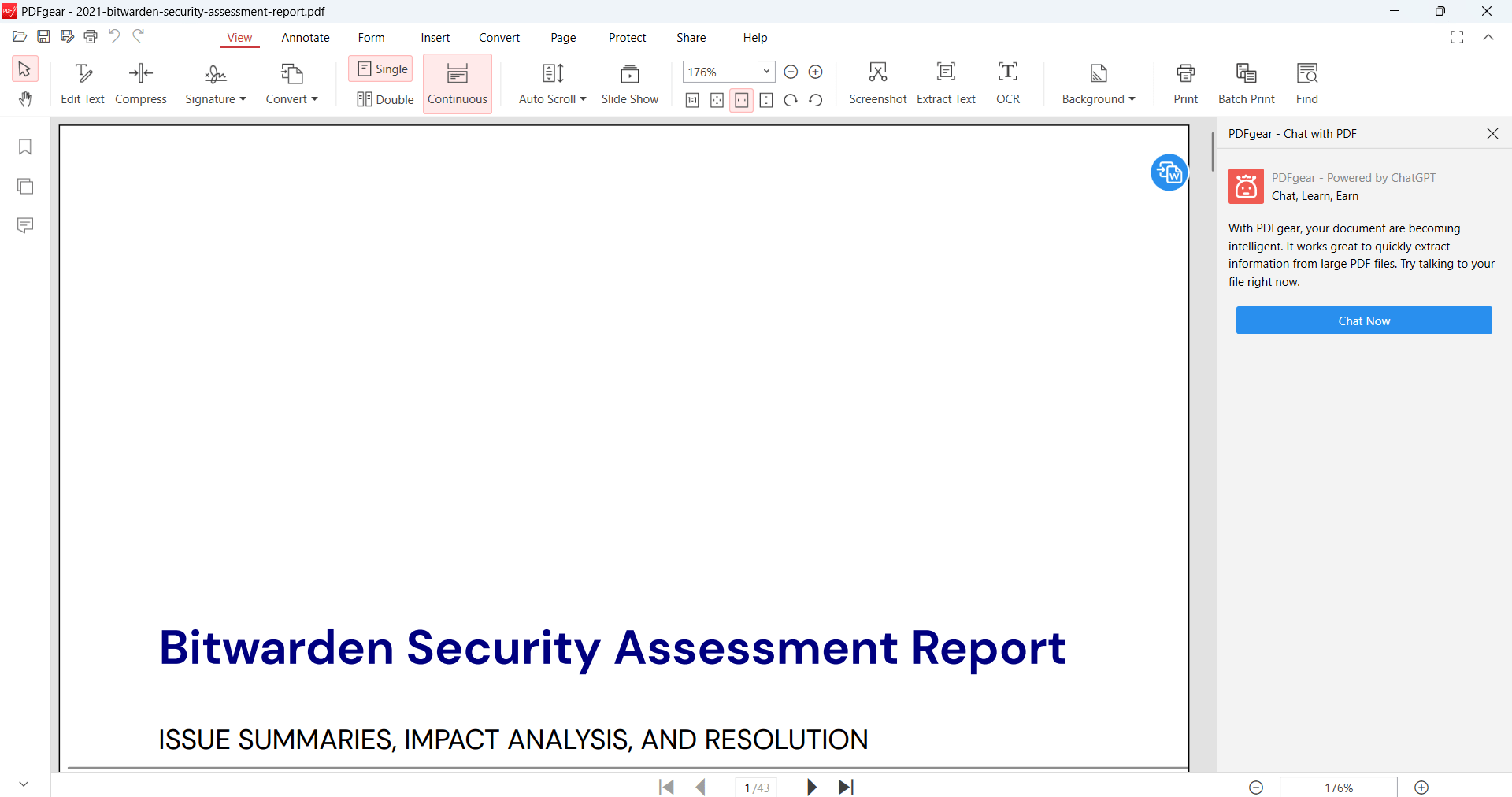Take a screenshot of the document

coord(877,82)
